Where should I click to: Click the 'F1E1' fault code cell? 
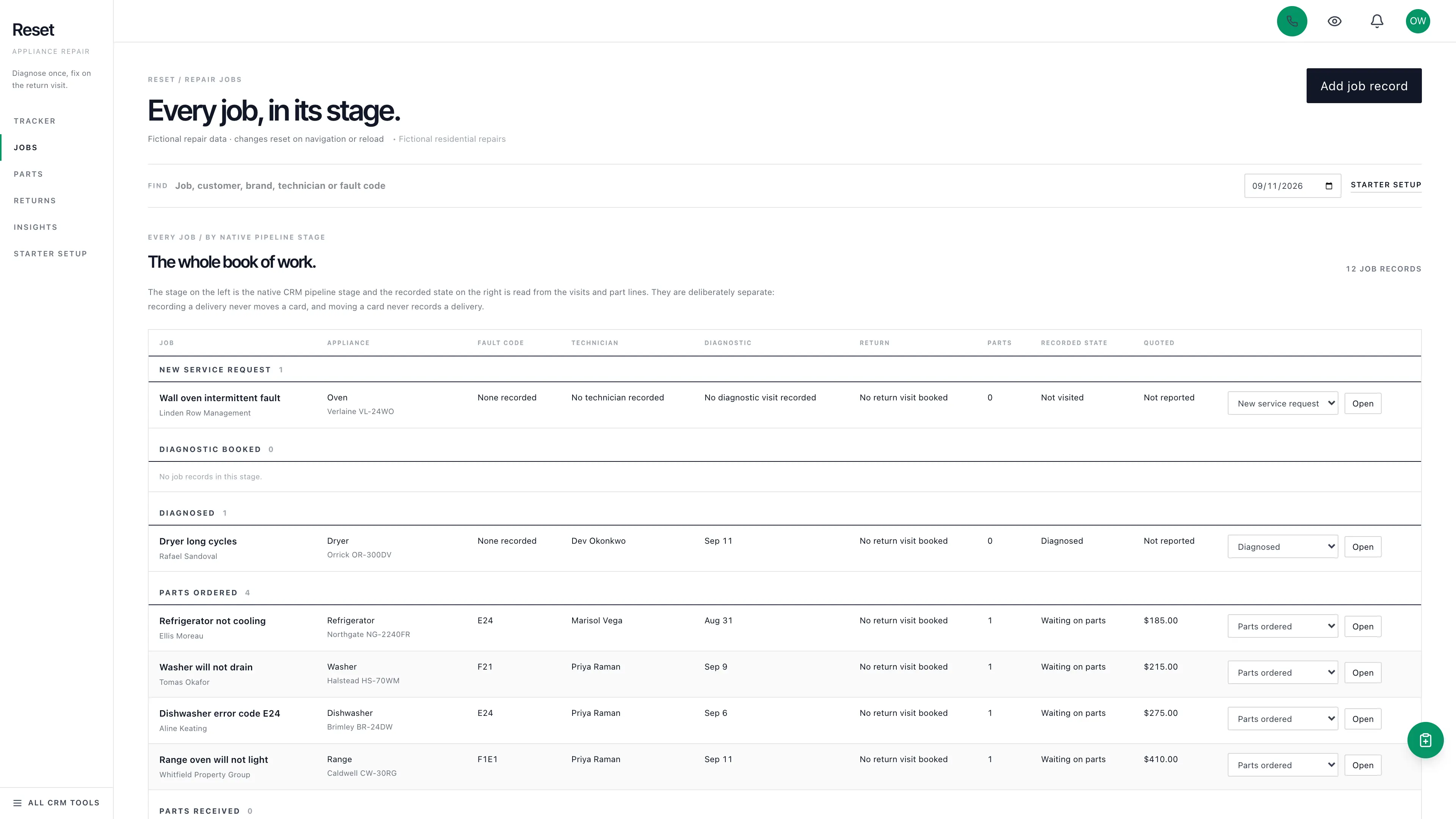coord(487,759)
